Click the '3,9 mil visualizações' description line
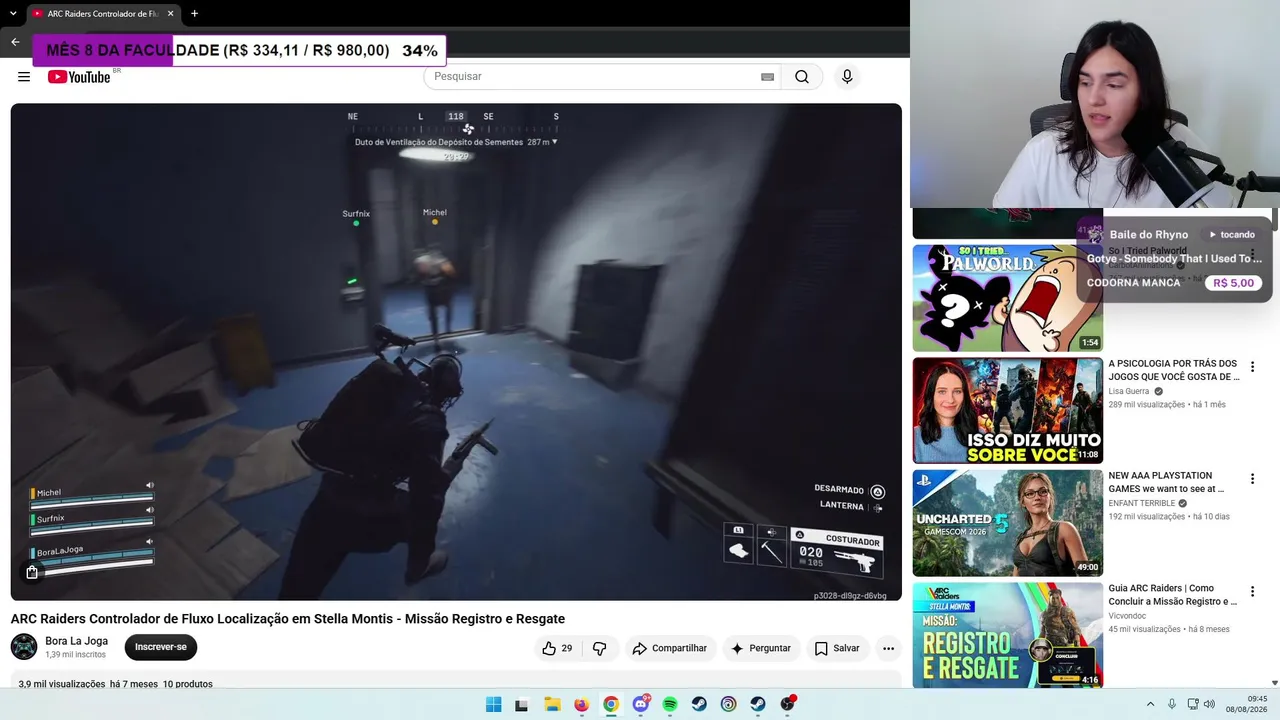The image size is (1280, 720). coord(115,684)
